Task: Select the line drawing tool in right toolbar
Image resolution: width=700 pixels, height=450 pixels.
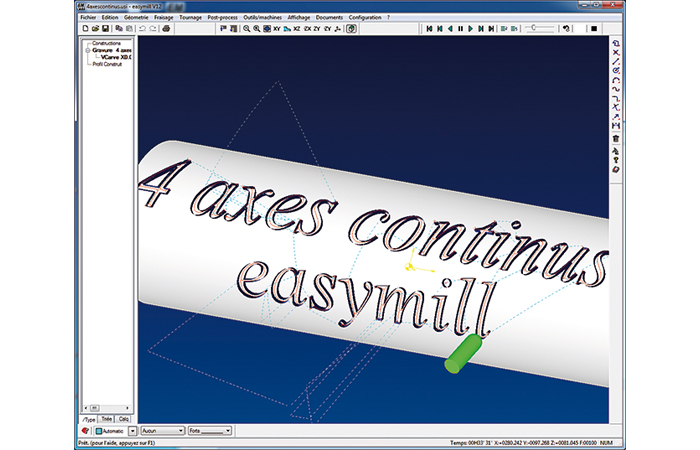Action: [x=616, y=62]
